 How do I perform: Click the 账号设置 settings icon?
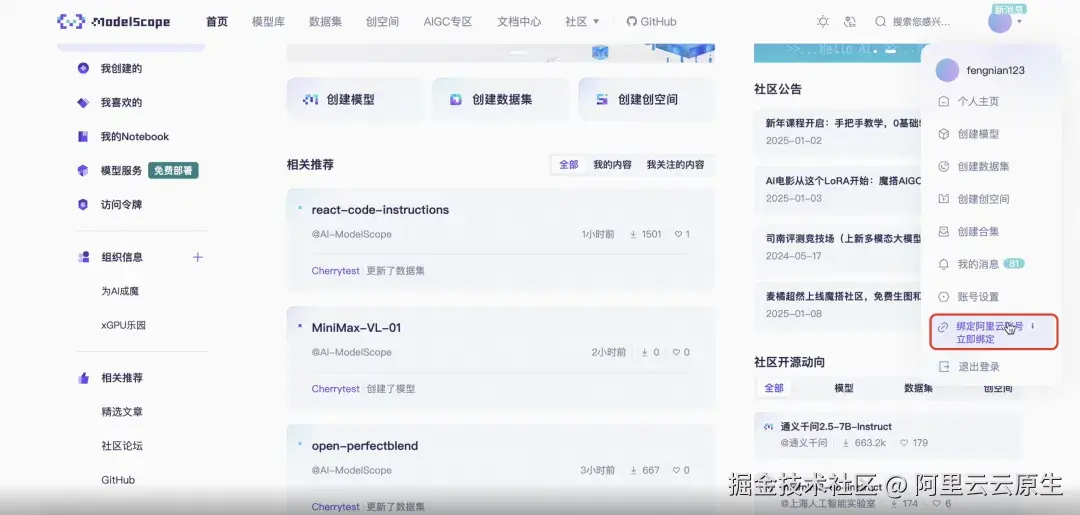coord(944,297)
